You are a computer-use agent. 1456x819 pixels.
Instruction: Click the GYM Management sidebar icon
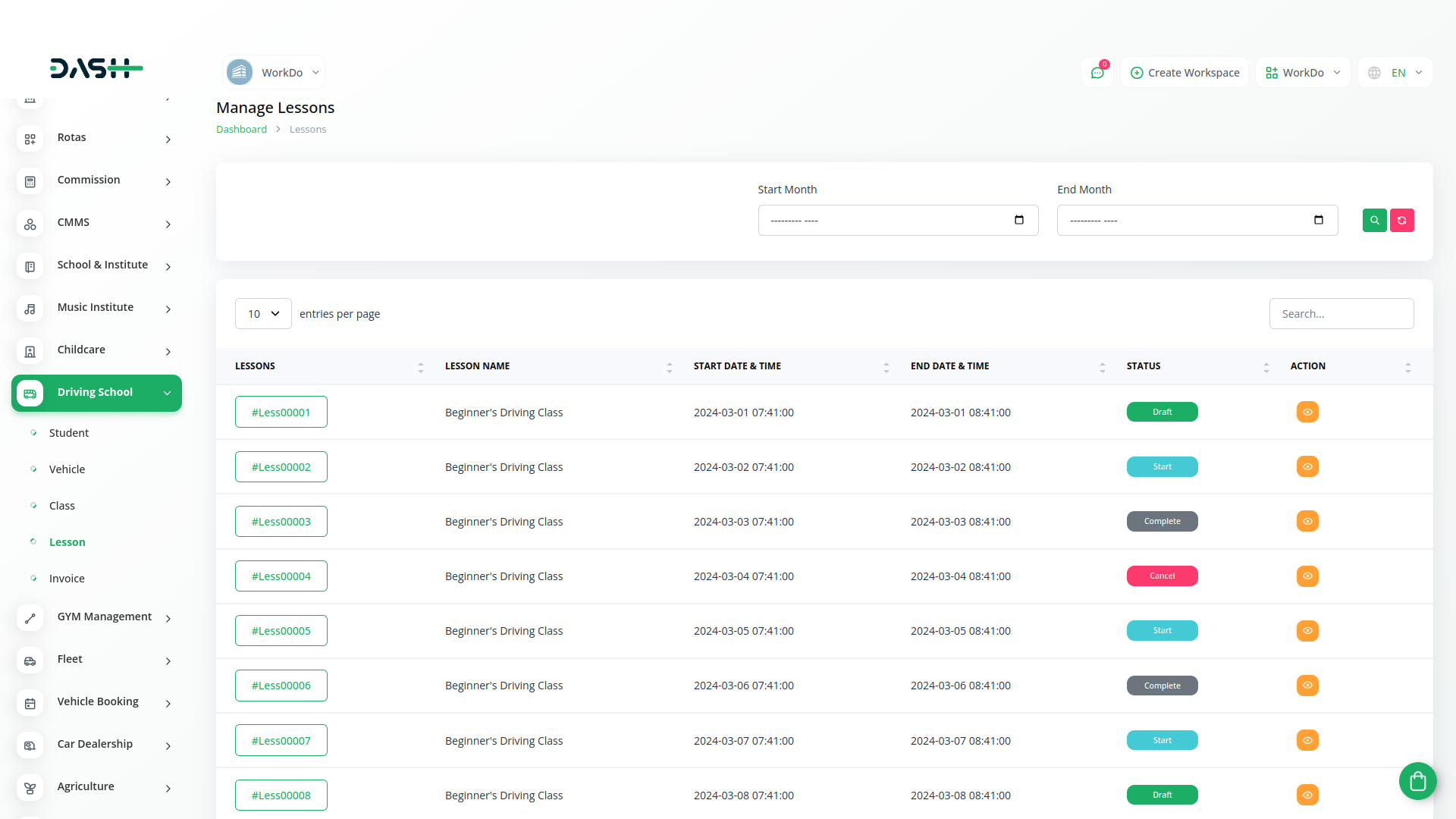tap(30, 618)
